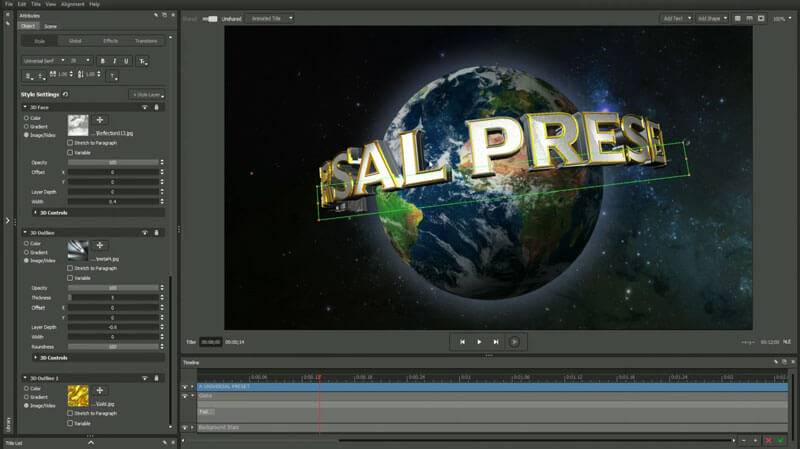Open the Help menu

pos(94,4)
